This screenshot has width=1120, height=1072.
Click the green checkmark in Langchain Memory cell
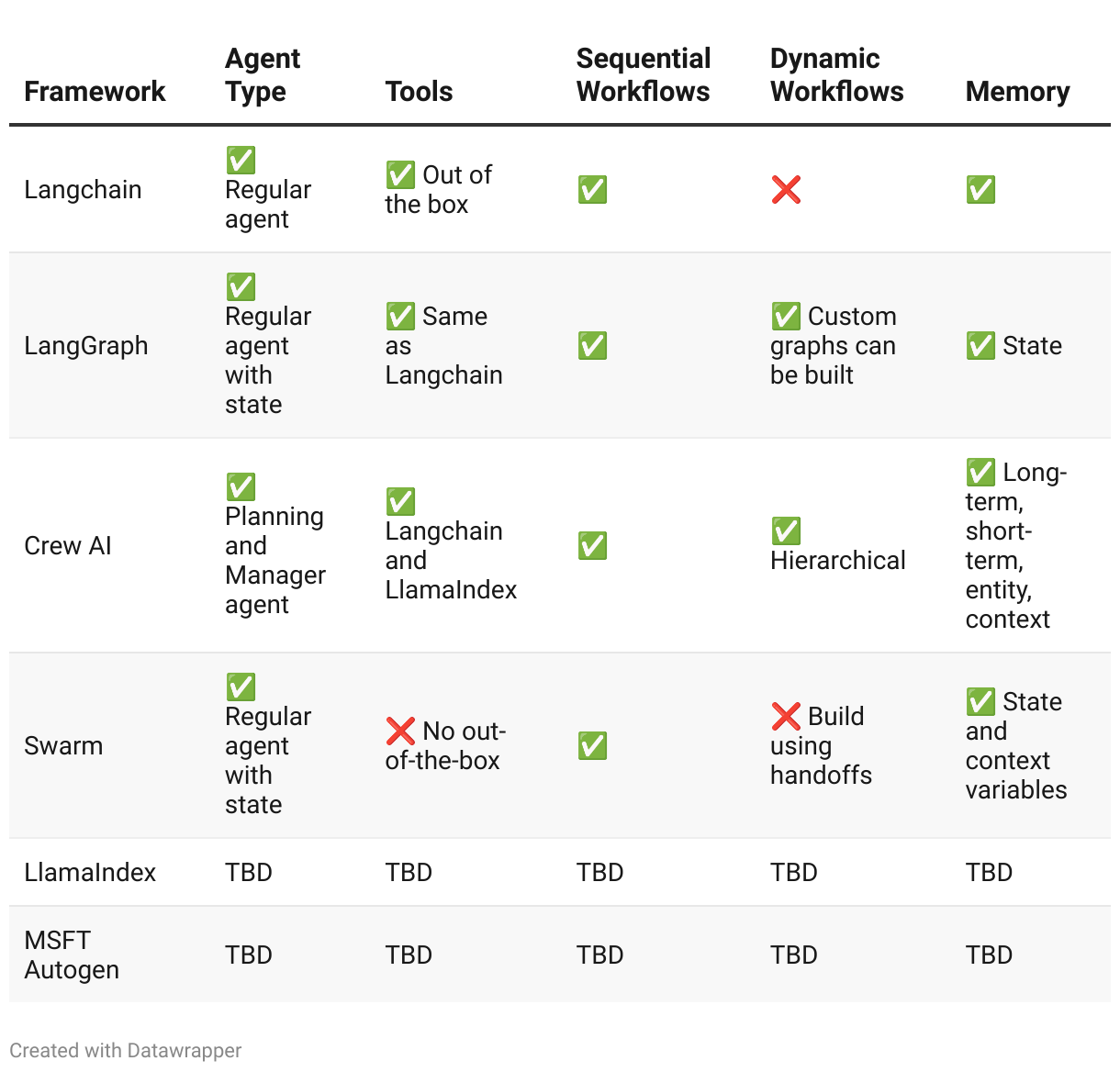980,190
